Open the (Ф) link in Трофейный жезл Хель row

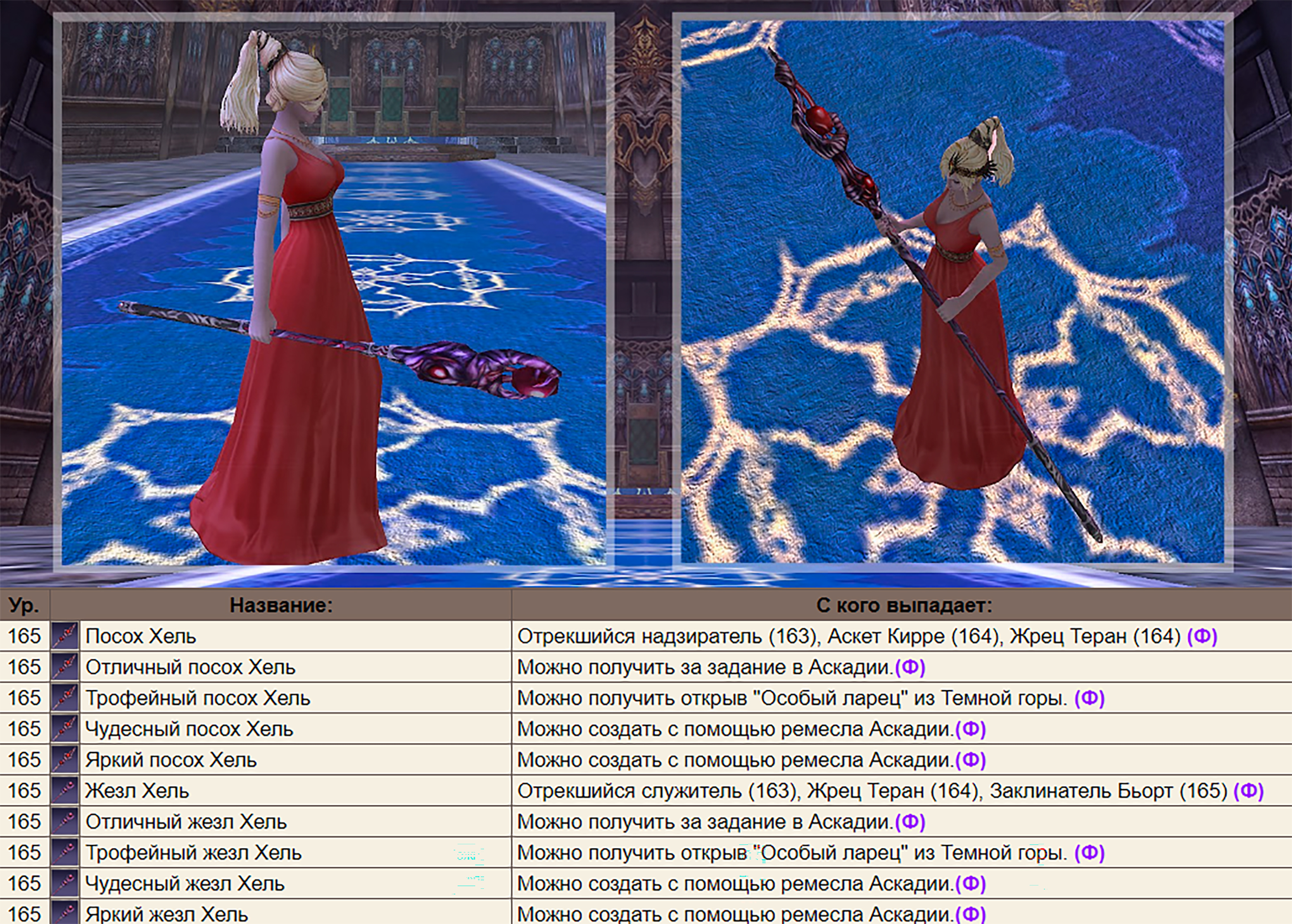1089,852
